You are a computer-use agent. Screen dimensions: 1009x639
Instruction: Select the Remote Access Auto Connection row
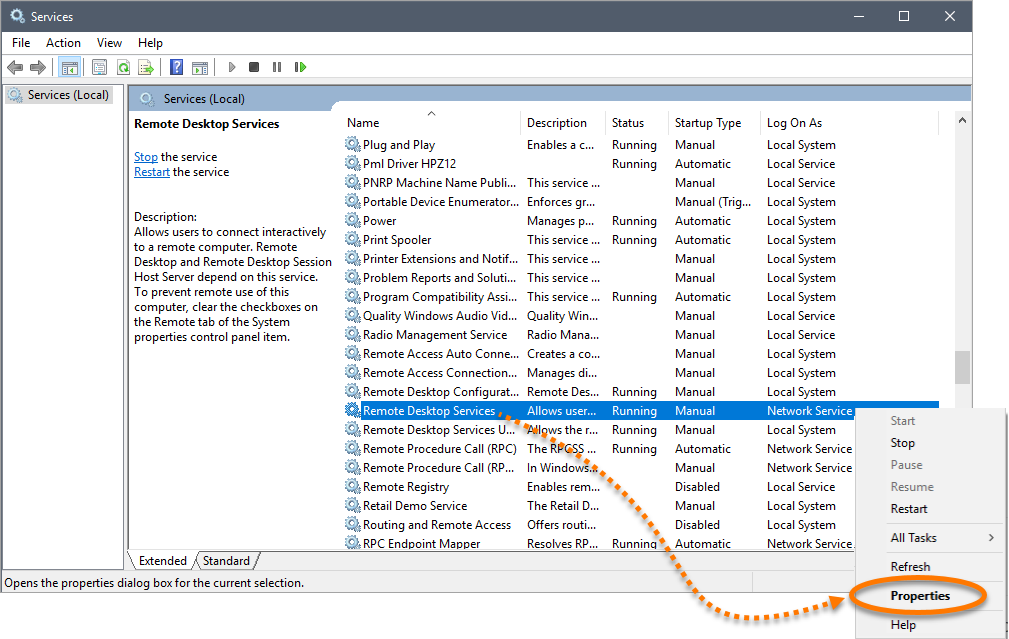coord(641,353)
